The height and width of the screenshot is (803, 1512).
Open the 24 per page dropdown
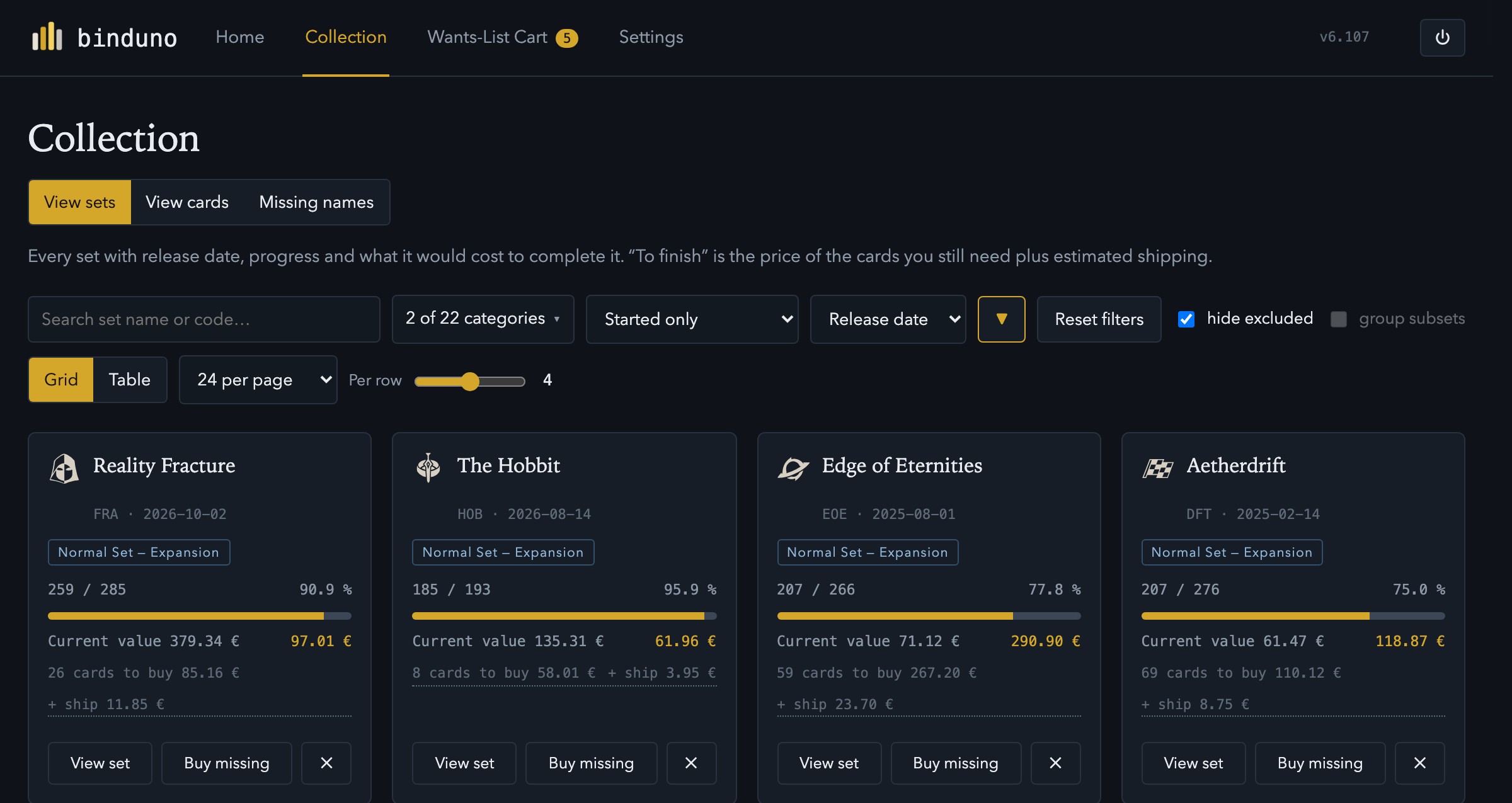[258, 380]
